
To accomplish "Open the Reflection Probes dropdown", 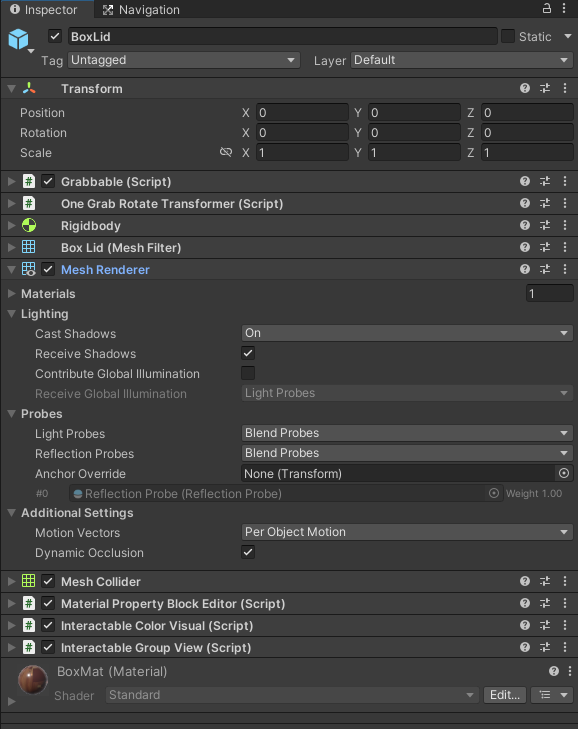I will (407, 453).
